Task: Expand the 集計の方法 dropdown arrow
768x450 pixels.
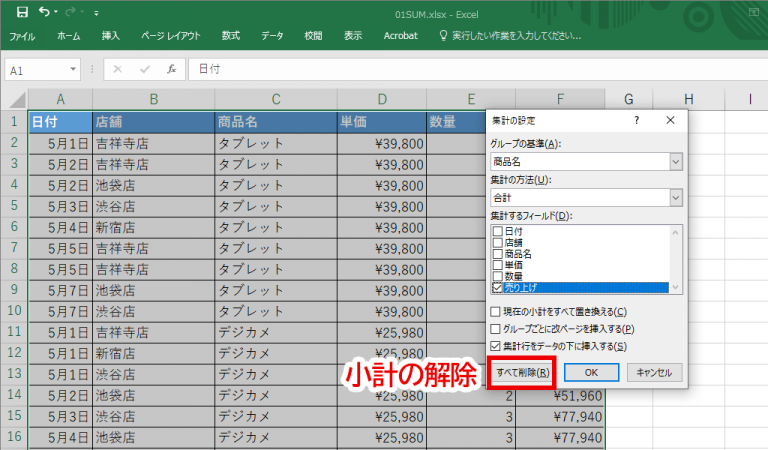Action: coord(676,198)
